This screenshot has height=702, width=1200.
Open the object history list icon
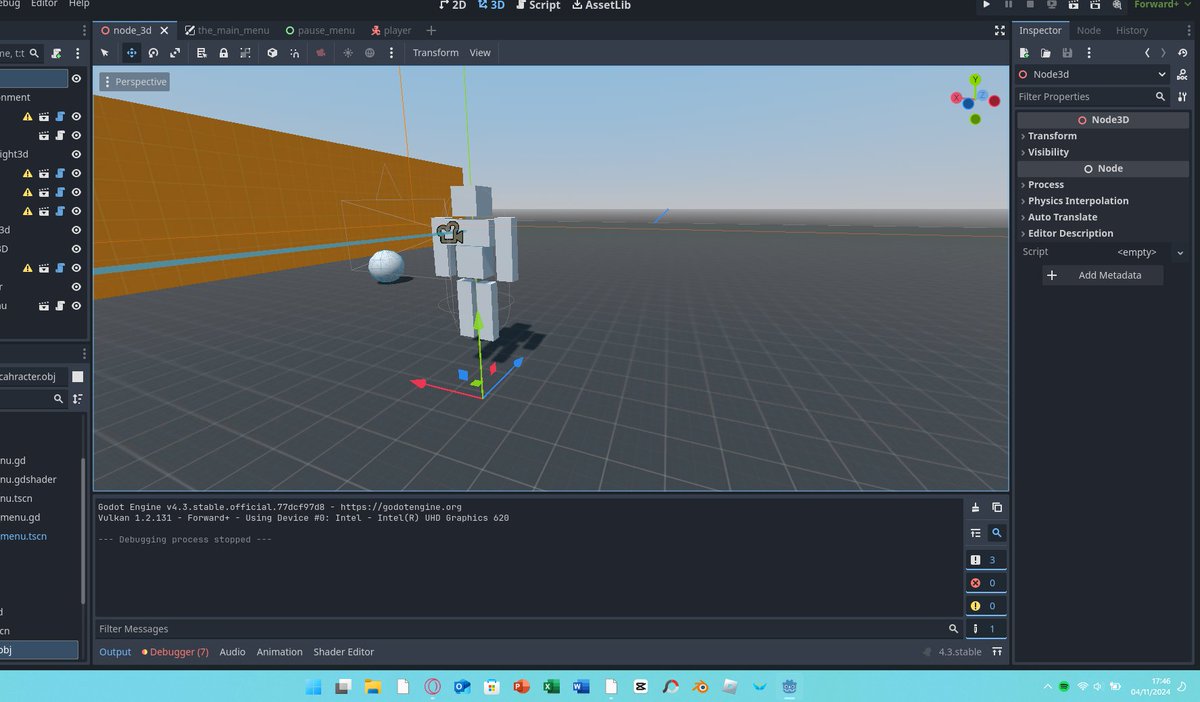coord(1182,53)
